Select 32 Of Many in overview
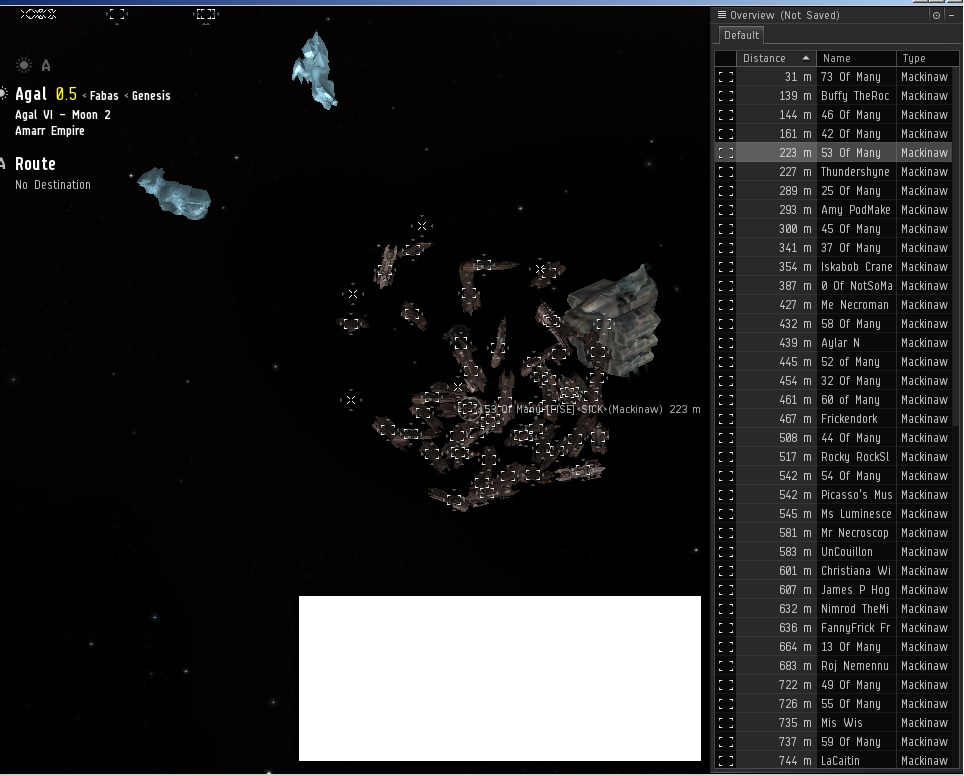Image resolution: width=964 pixels, height=776 pixels. pyautogui.click(x=833, y=381)
